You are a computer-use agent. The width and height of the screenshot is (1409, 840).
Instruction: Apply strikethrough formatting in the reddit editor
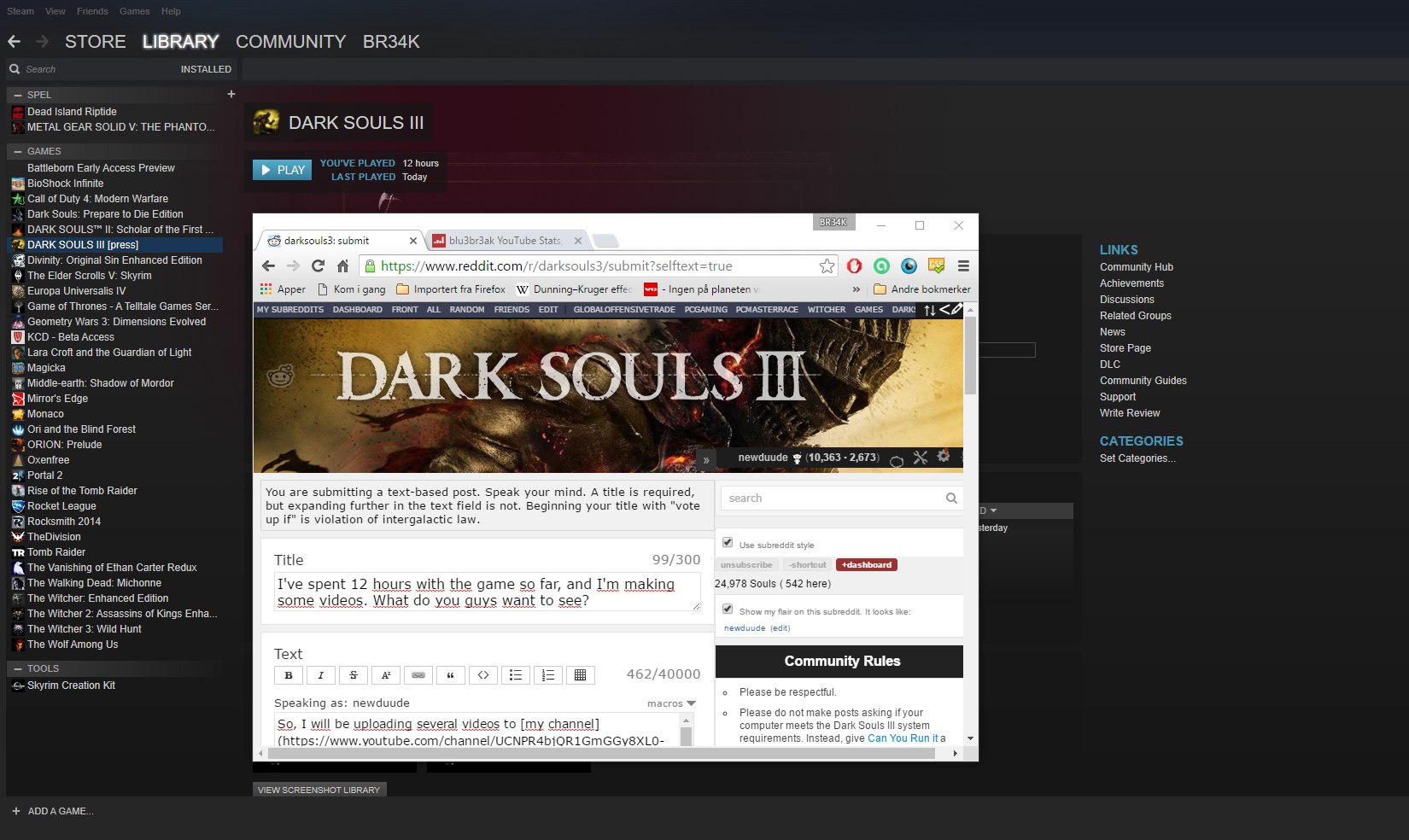(x=354, y=675)
